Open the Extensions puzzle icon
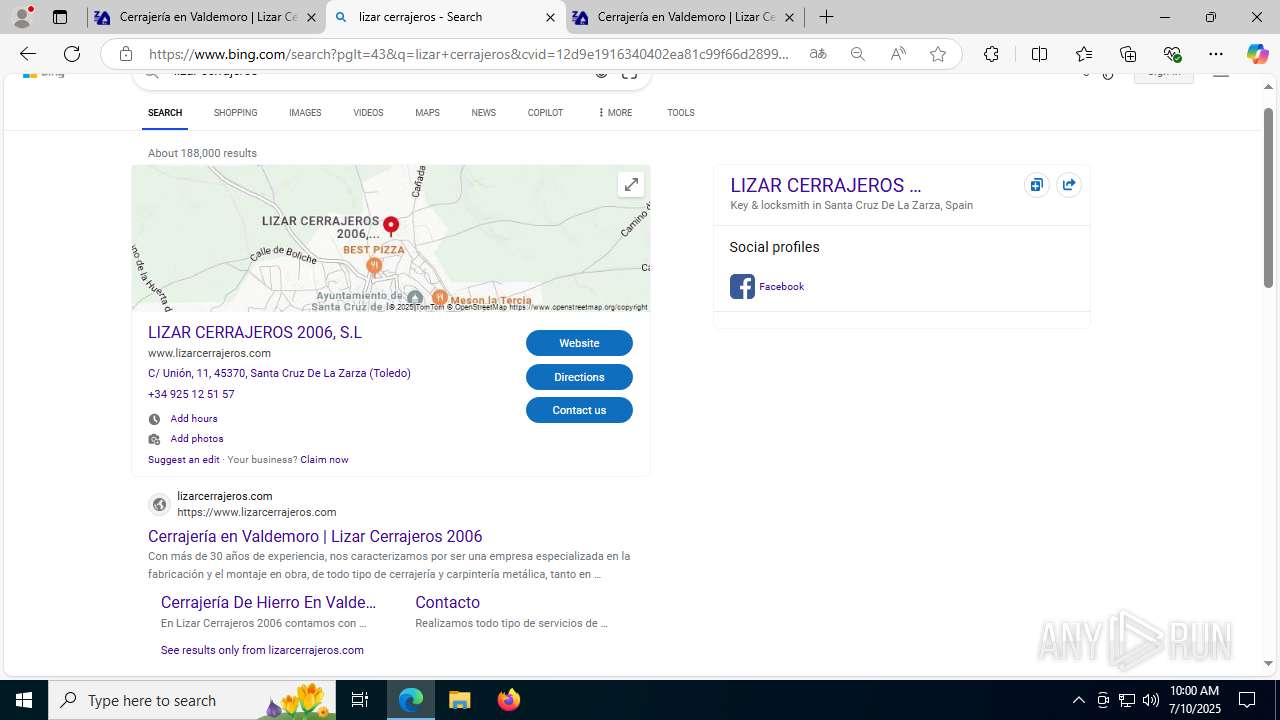This screenshot has width=1280, height=720. coord(991,54)
